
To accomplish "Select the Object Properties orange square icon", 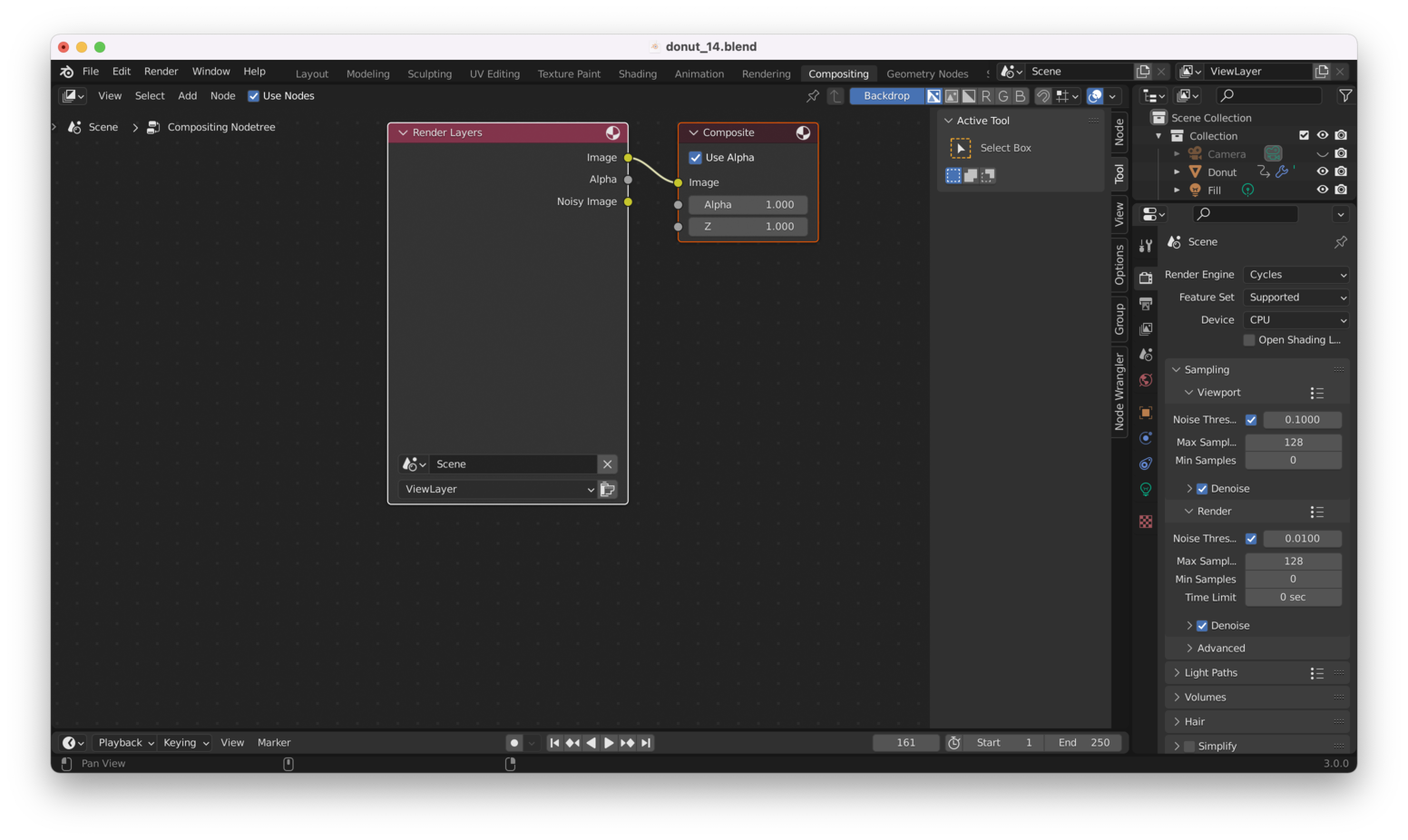I will [x=1145, y=413].
